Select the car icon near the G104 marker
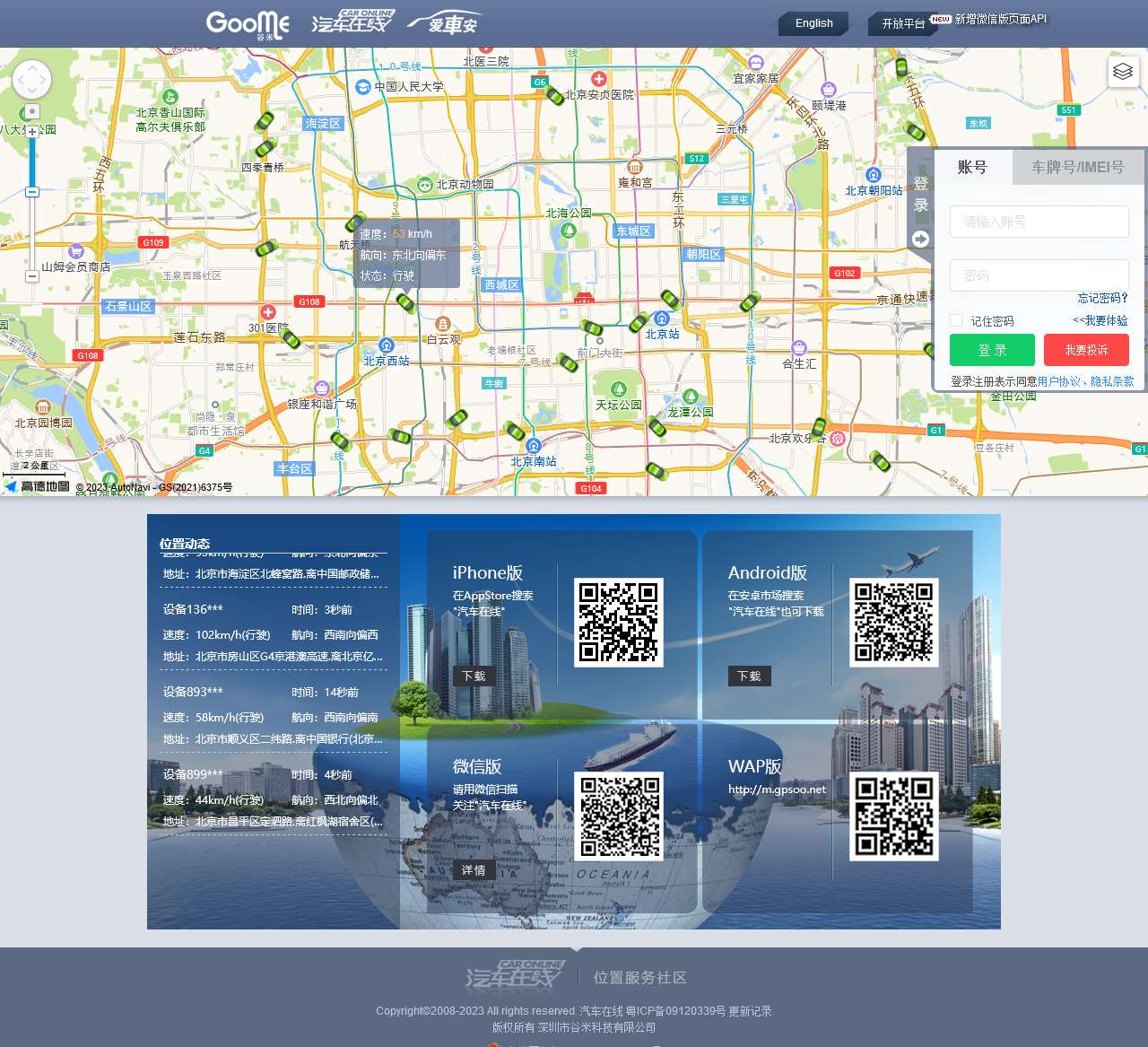 (x=657, y=471)
